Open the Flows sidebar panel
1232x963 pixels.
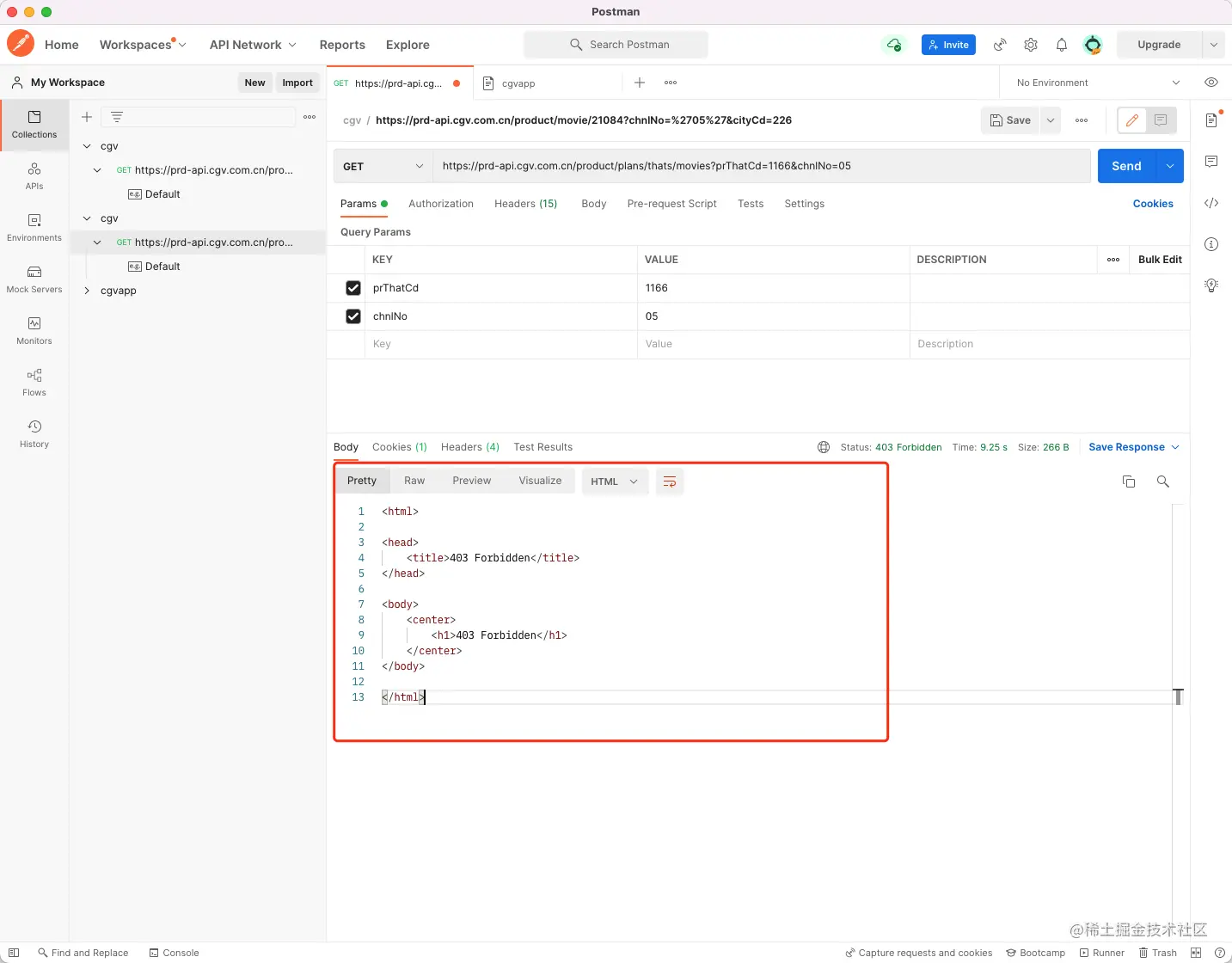[34, 383]
